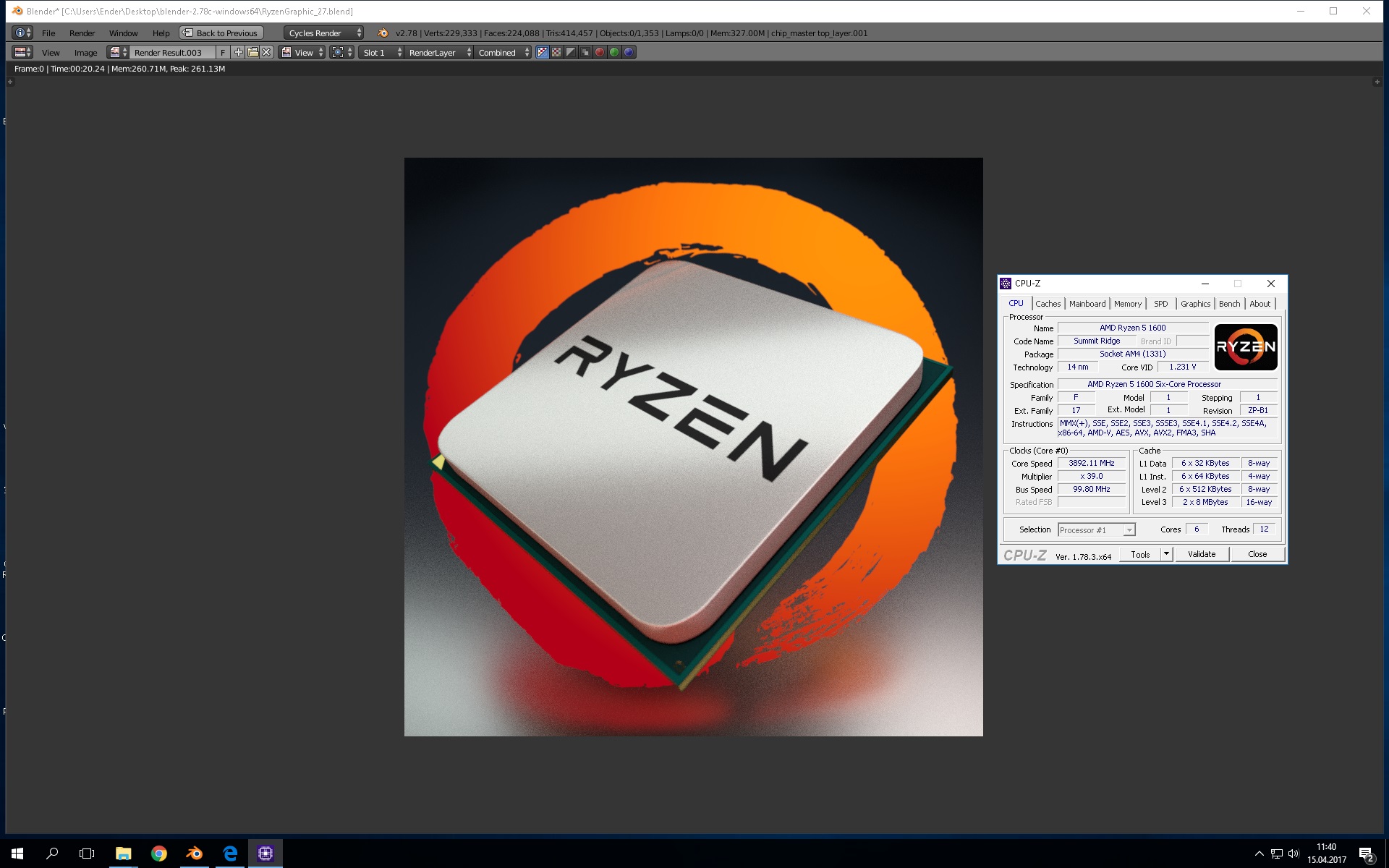This screenshot has height=868, width=1389.
Task: Click the Render Result.003 name field
Action: point(172,52)
